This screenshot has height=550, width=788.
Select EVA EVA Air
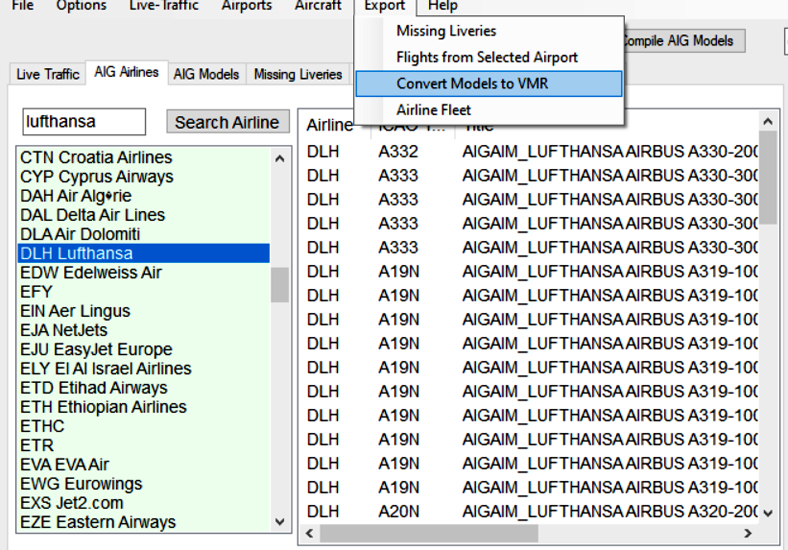144,464
